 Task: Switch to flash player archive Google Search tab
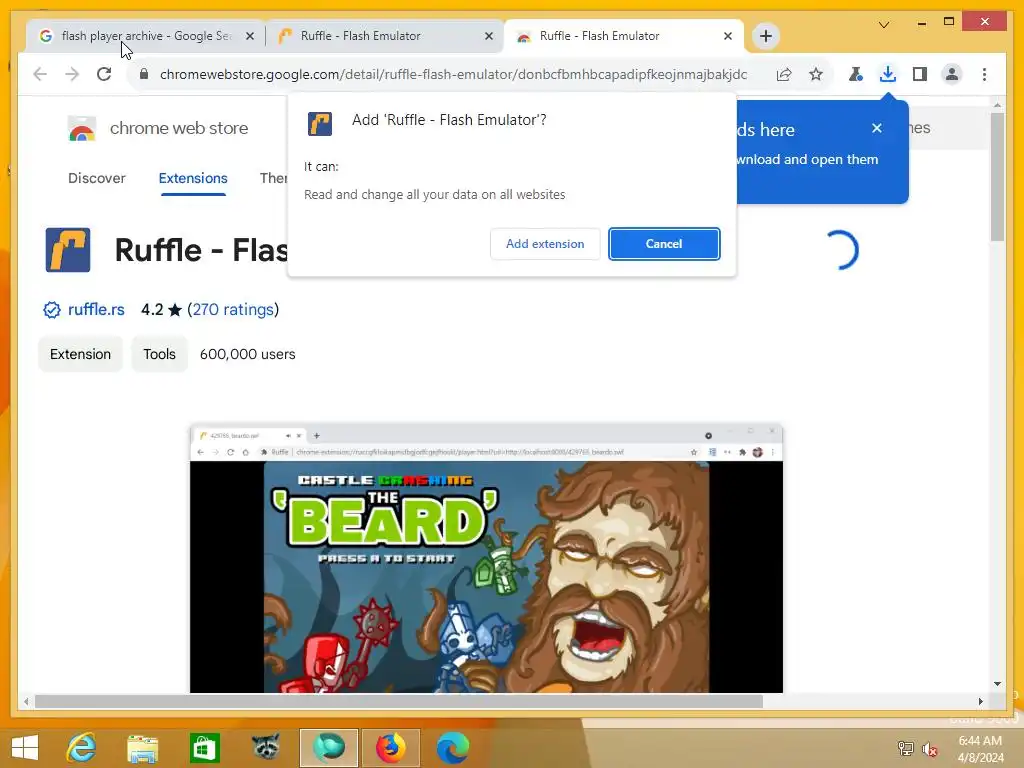click(x=146, y=36)
